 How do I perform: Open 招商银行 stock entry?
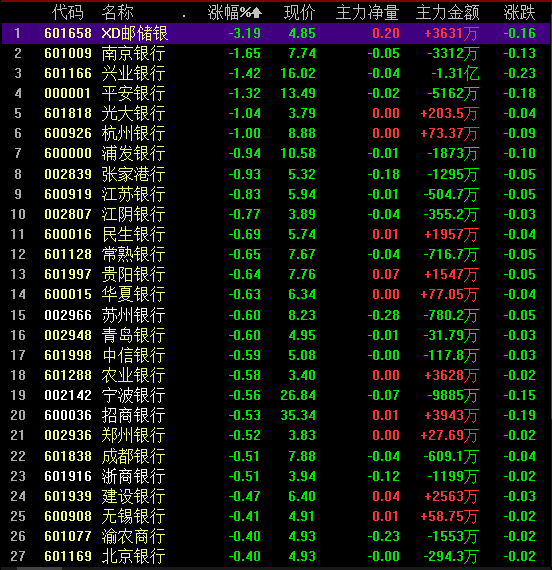pyautogui.click(x=133, y=415)
